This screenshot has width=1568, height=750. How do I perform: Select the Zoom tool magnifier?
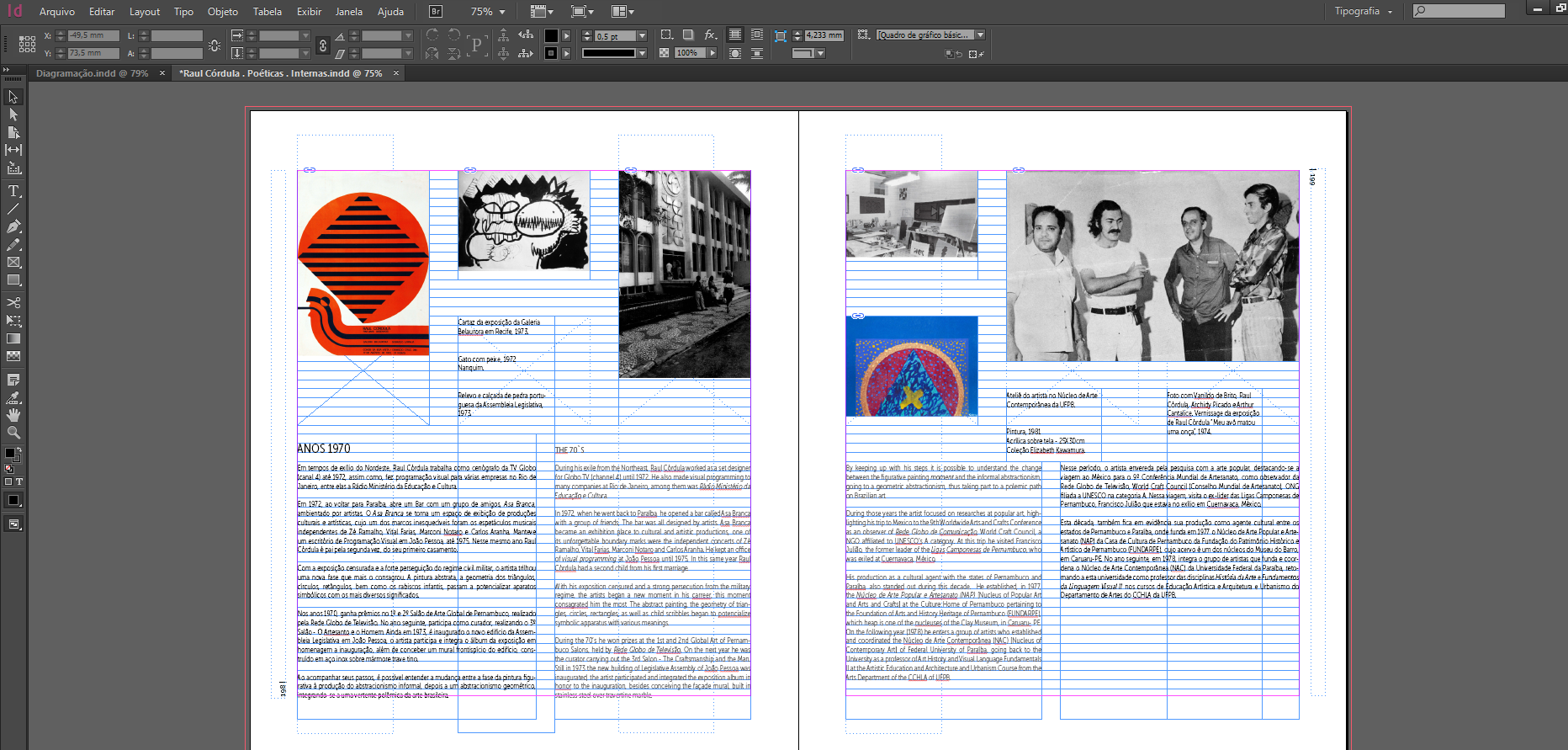pyautogui.click(x=13, y=433)
